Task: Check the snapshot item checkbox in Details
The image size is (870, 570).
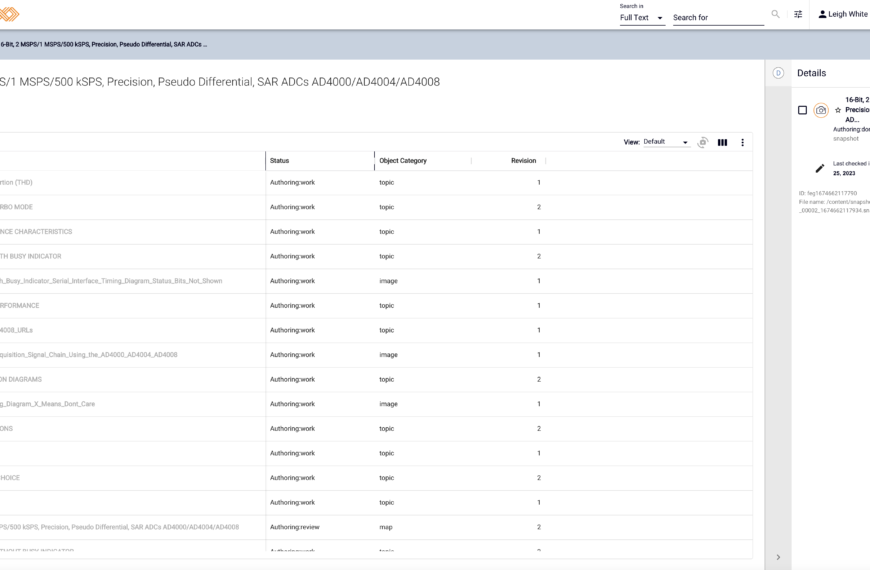Action: tap(802, 110)
